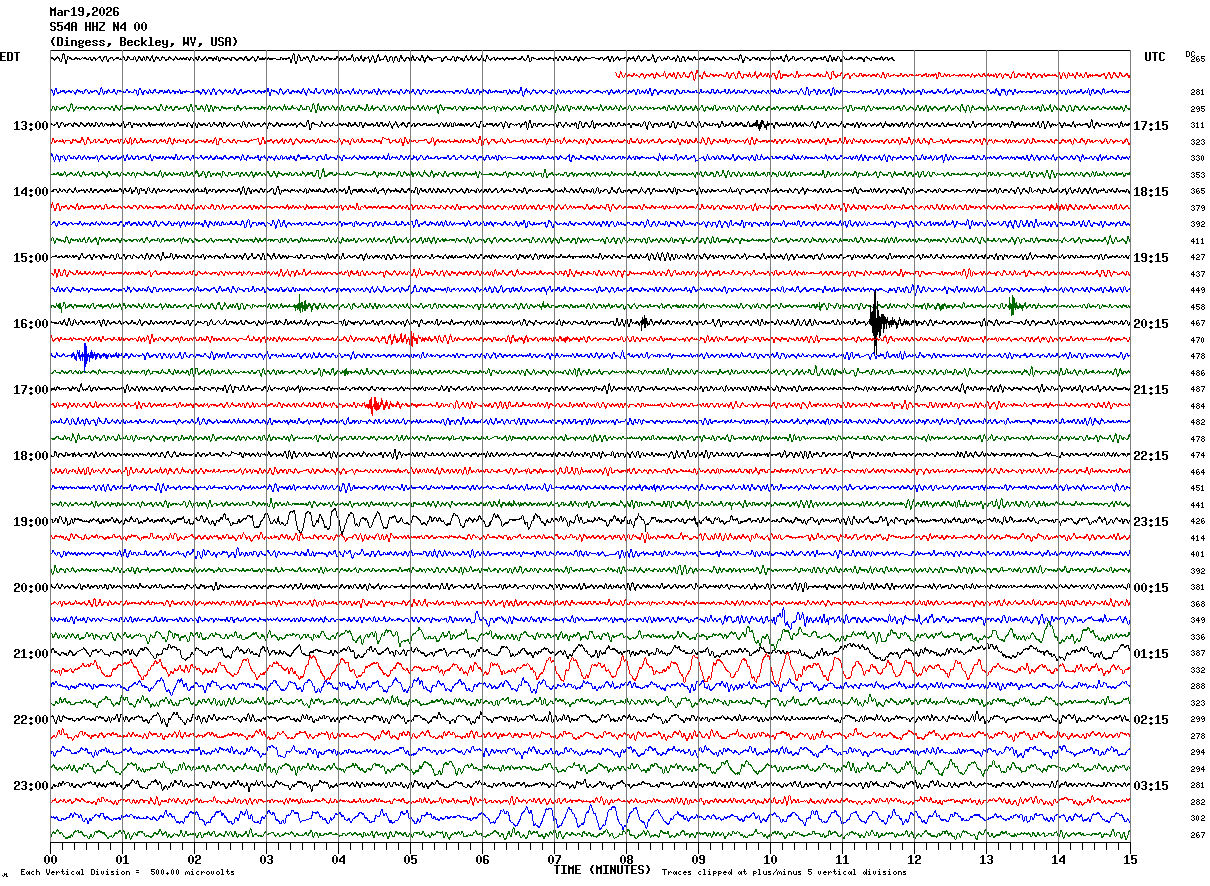The height and width of the screenshot is (886, 1210).
Task: Click the 21:15 UTC time label
Action: pyautogui.click(x=1151, y=389)
